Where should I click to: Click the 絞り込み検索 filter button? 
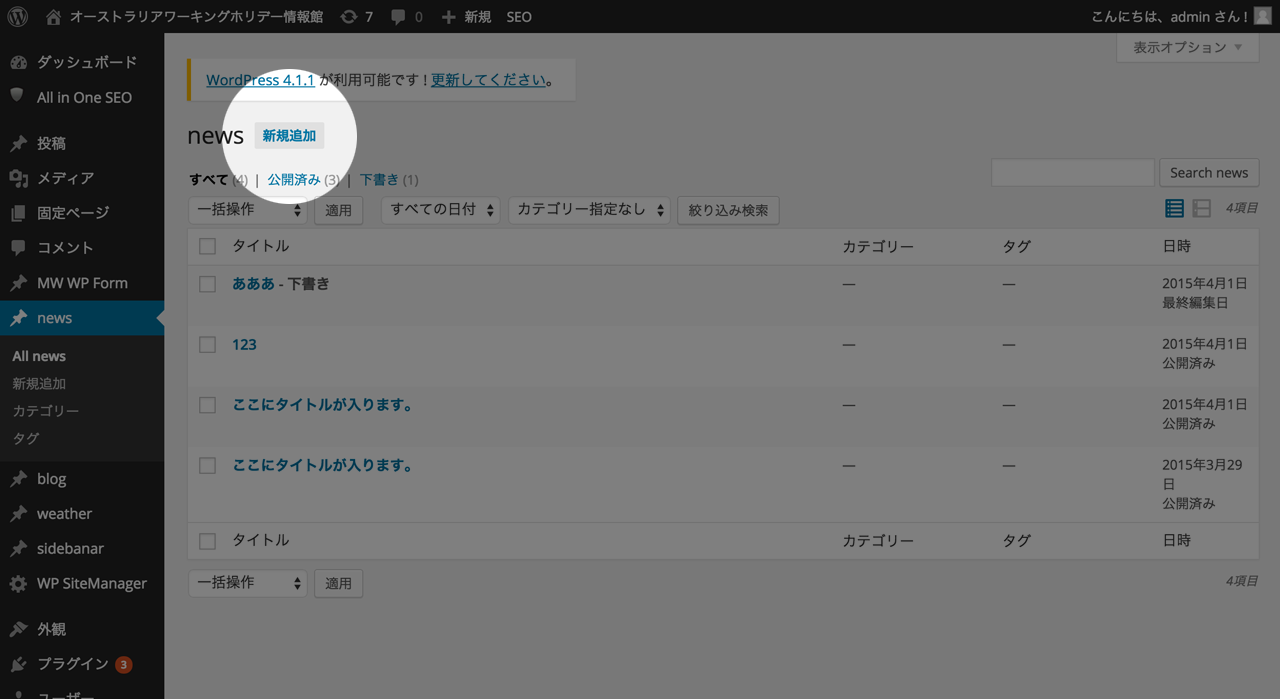tap(728, 211)
